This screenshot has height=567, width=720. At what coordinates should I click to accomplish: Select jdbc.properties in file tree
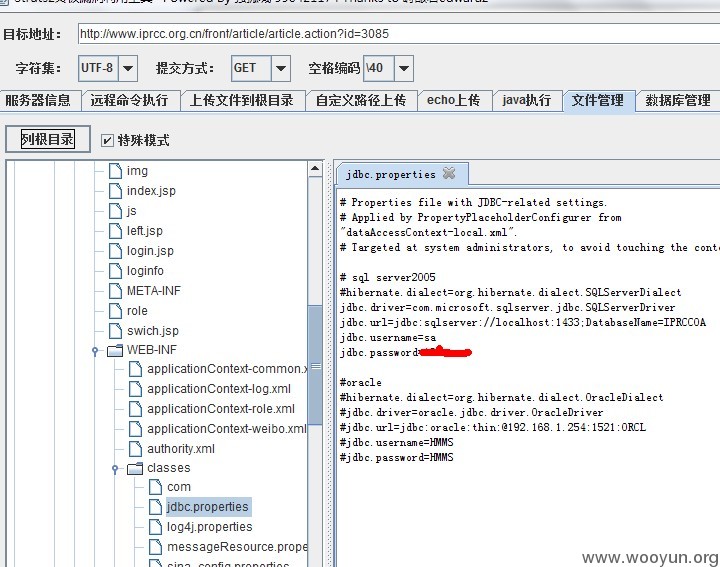click(208, 507)
